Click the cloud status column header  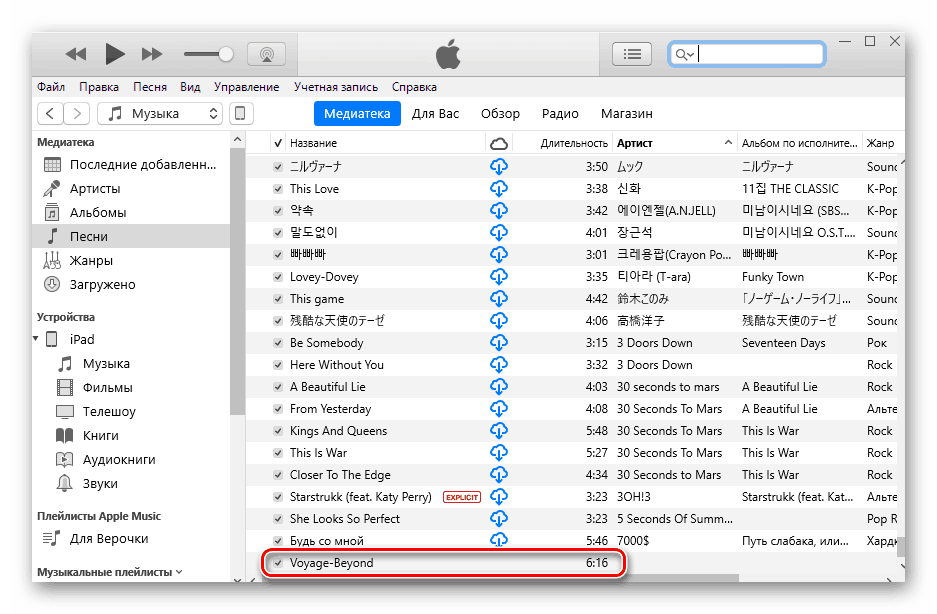[x=499, y=143]
